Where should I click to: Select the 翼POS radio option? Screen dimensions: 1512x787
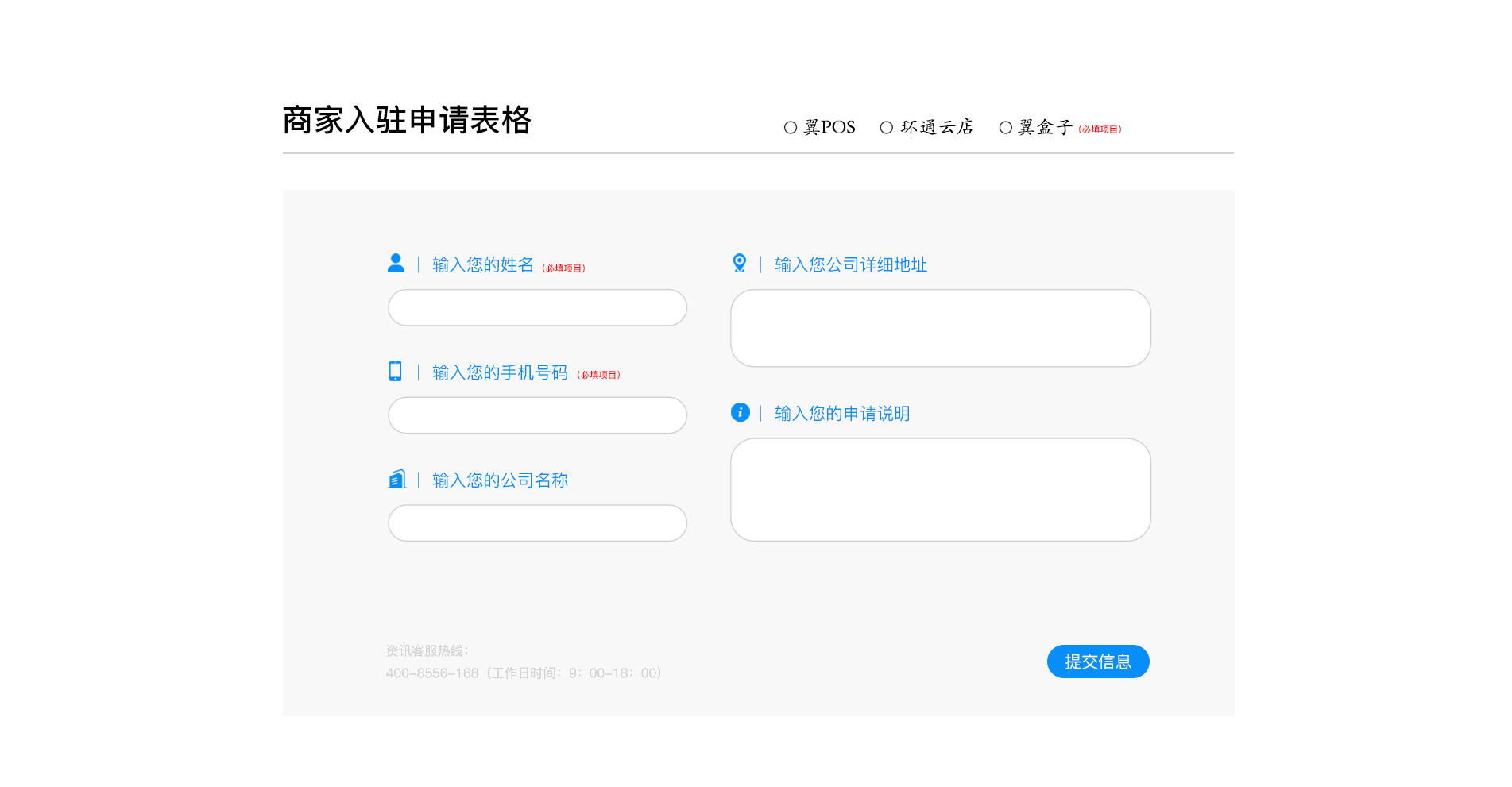tap(791, 128)
